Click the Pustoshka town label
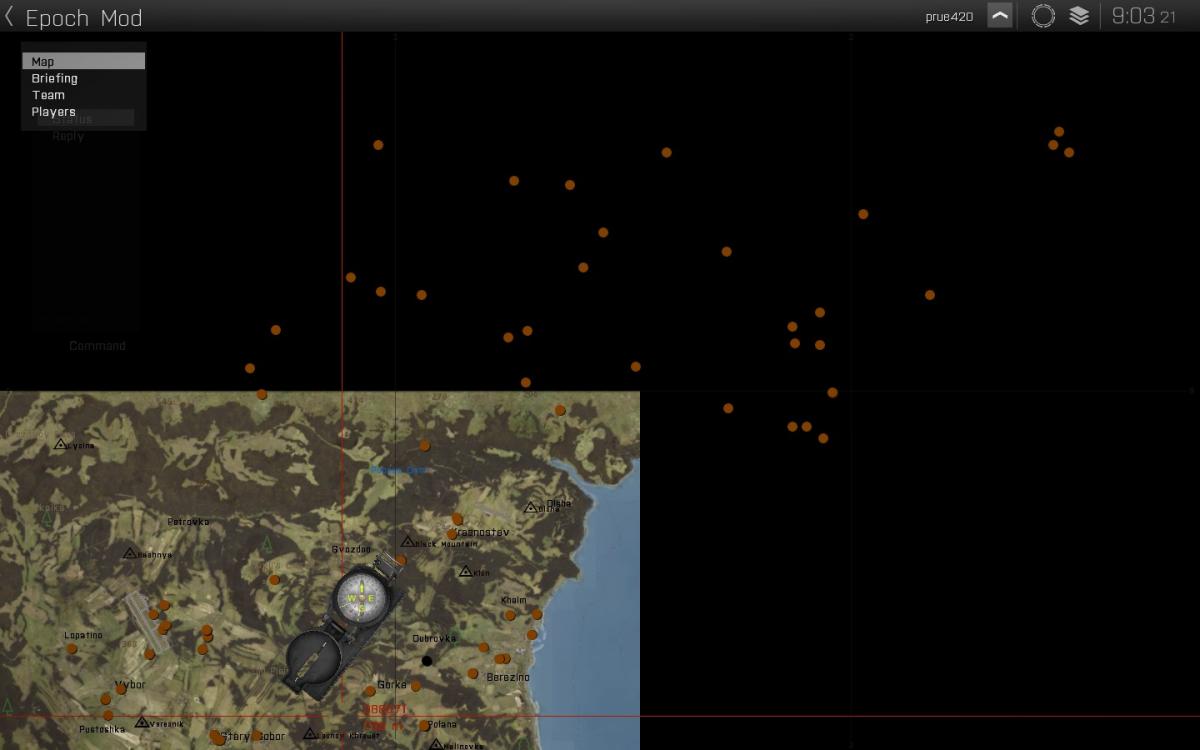This screenshot has width=1200, height=750. point(102,729)
